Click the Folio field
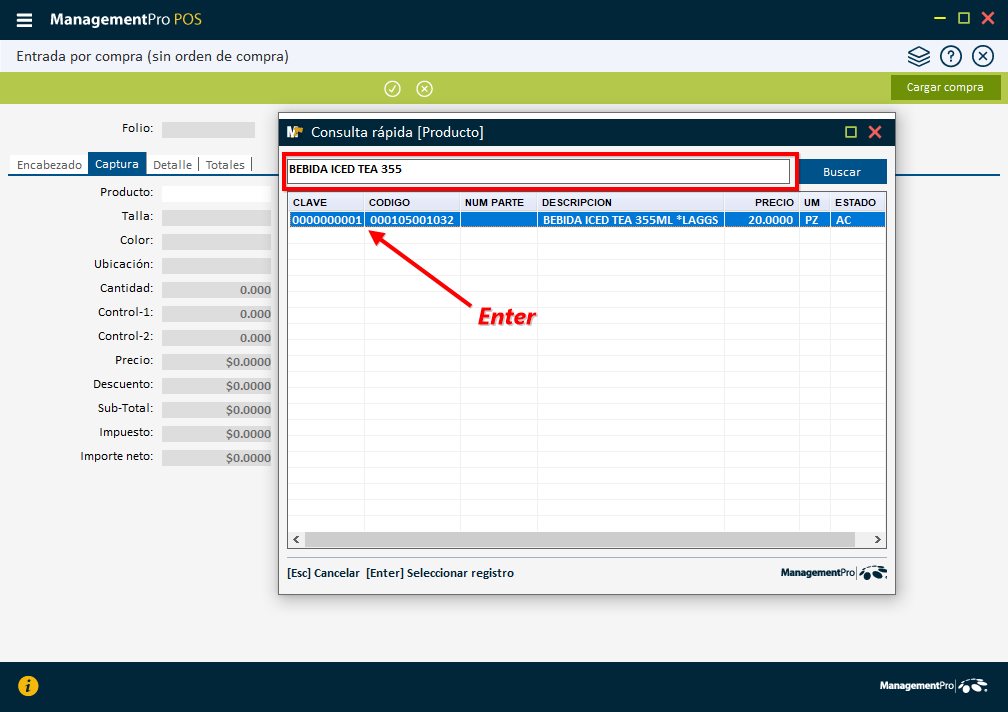This screenshot has width=1008, height=712. (x=208, y=130)
